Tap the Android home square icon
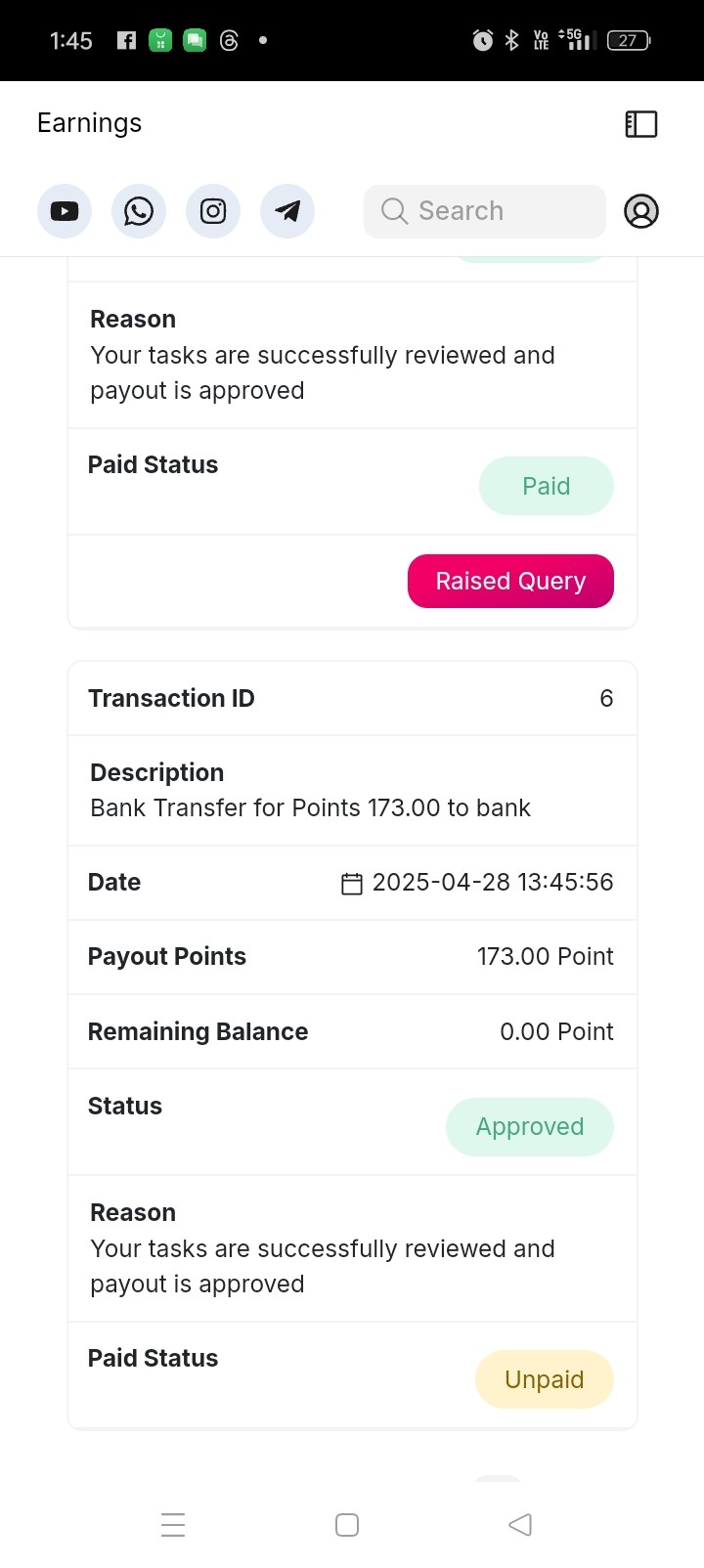Viewport: 704px width, 1568px height. pyautogui.click(x=347, y=1525)
